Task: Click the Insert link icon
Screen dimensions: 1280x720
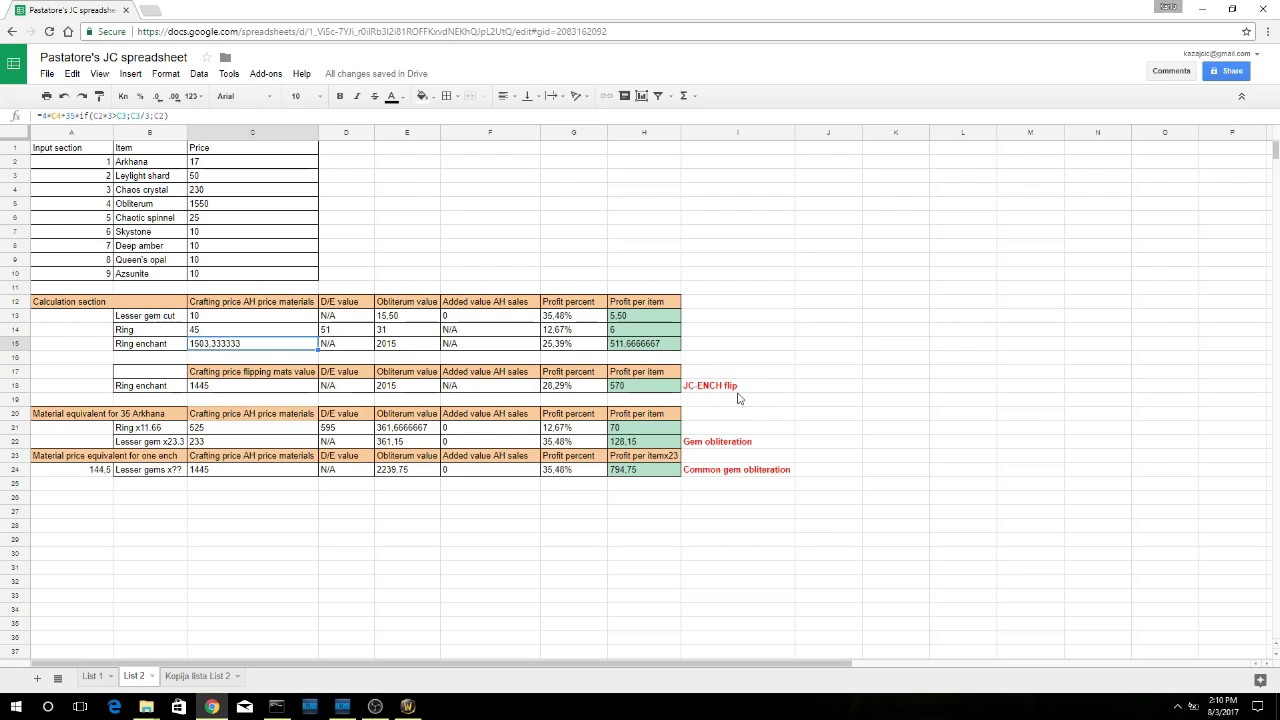Action: coord(607,96)
